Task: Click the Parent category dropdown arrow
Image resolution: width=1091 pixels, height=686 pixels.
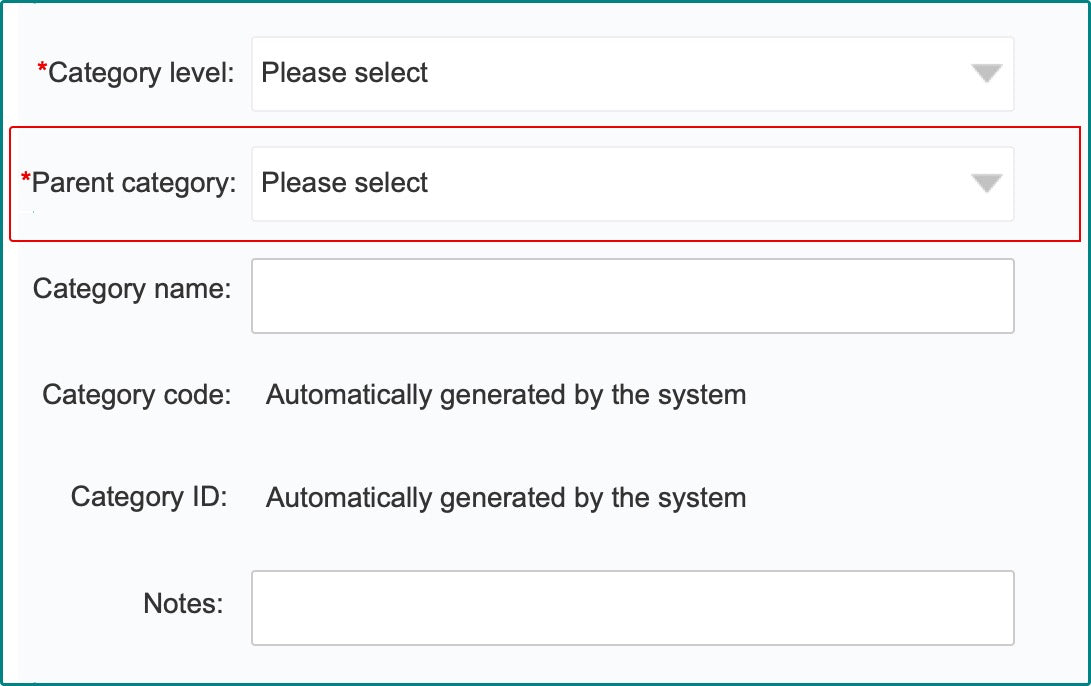Action: 986,183
